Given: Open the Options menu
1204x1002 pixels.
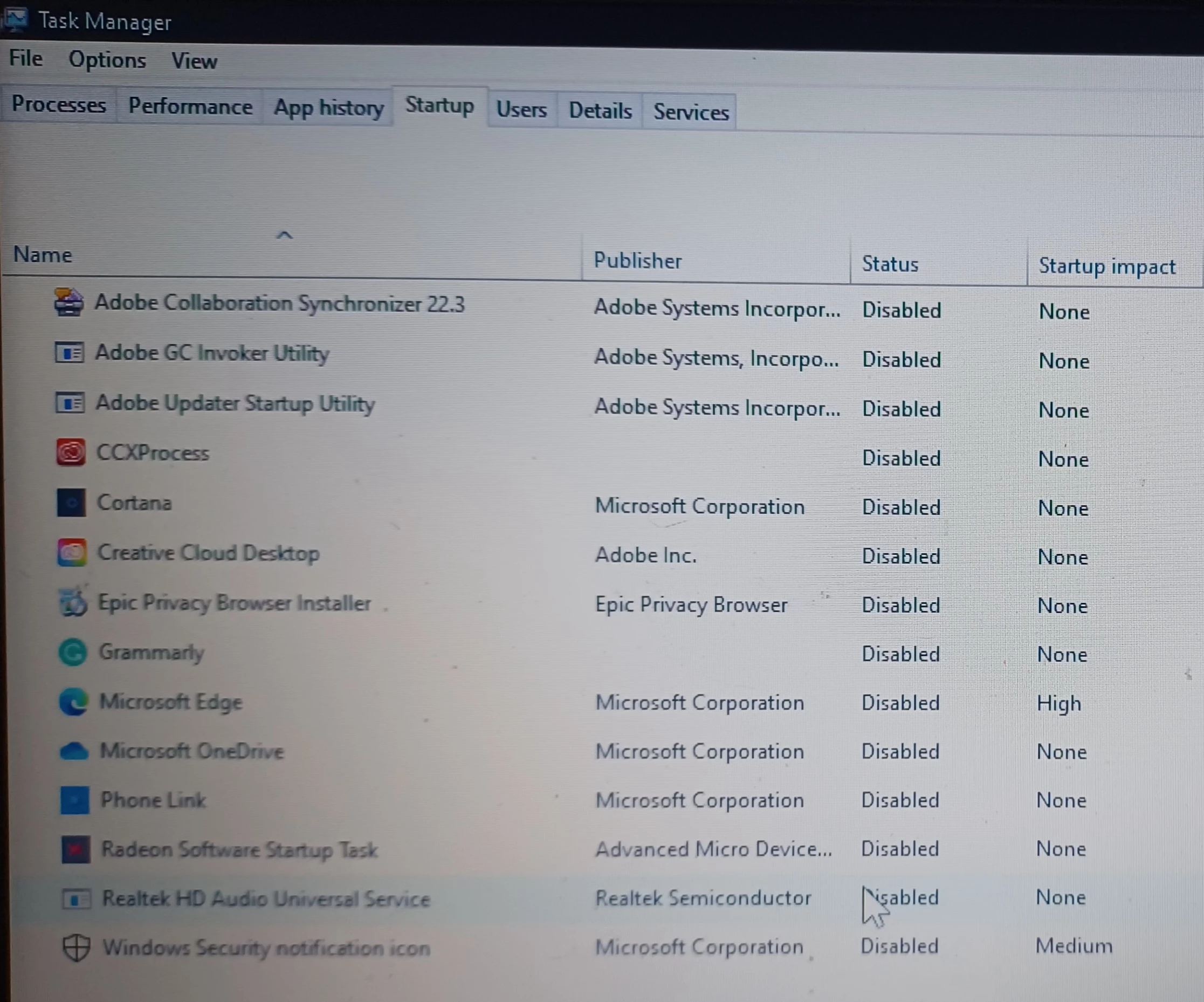Looking at the screenshot, I should click(107, 60).
